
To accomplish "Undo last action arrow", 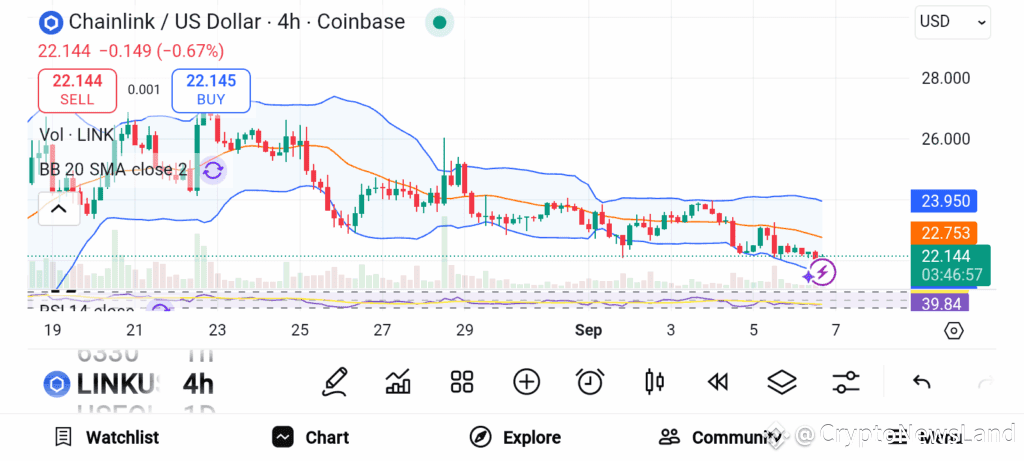I will coord(921,382).
